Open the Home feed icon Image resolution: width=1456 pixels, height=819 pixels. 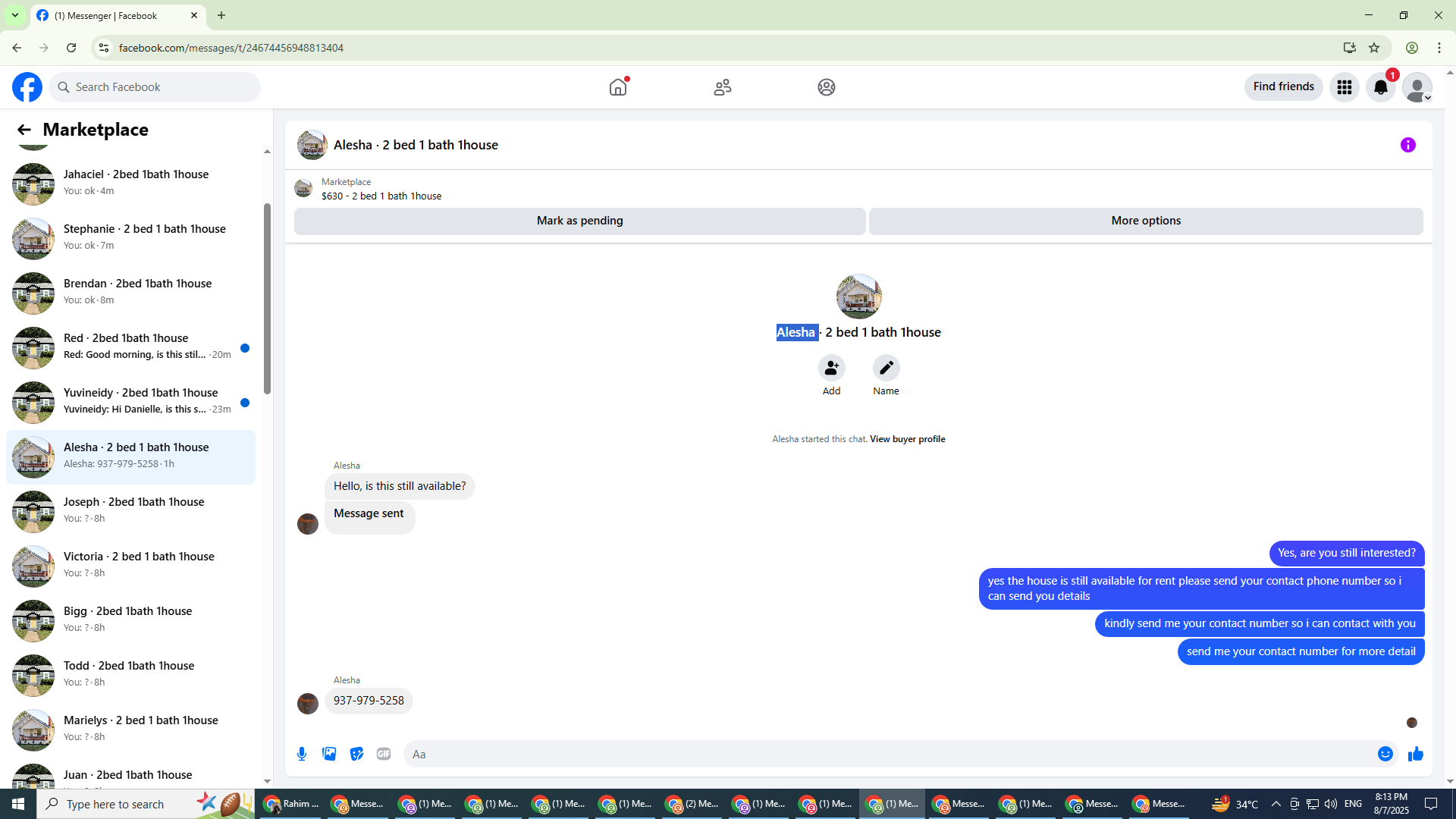(x=618, y=87)
